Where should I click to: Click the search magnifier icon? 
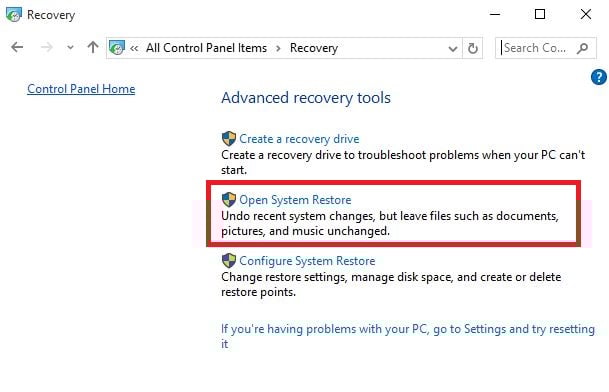point(583,48)
